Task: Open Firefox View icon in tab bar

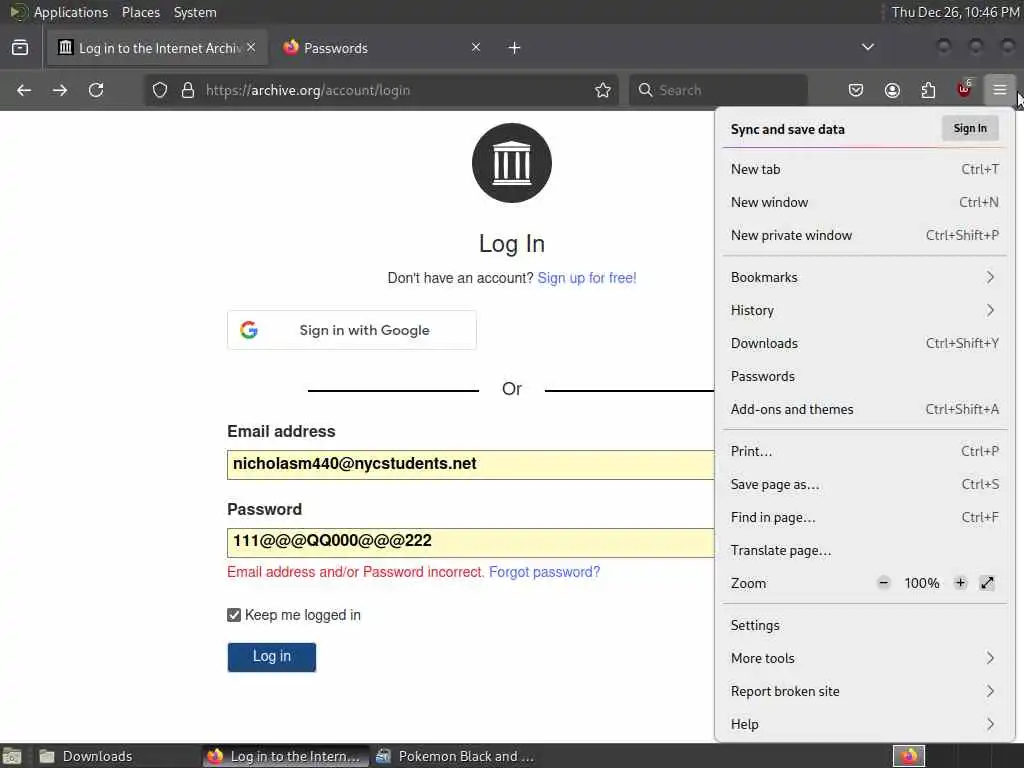Action: point(20,48)
